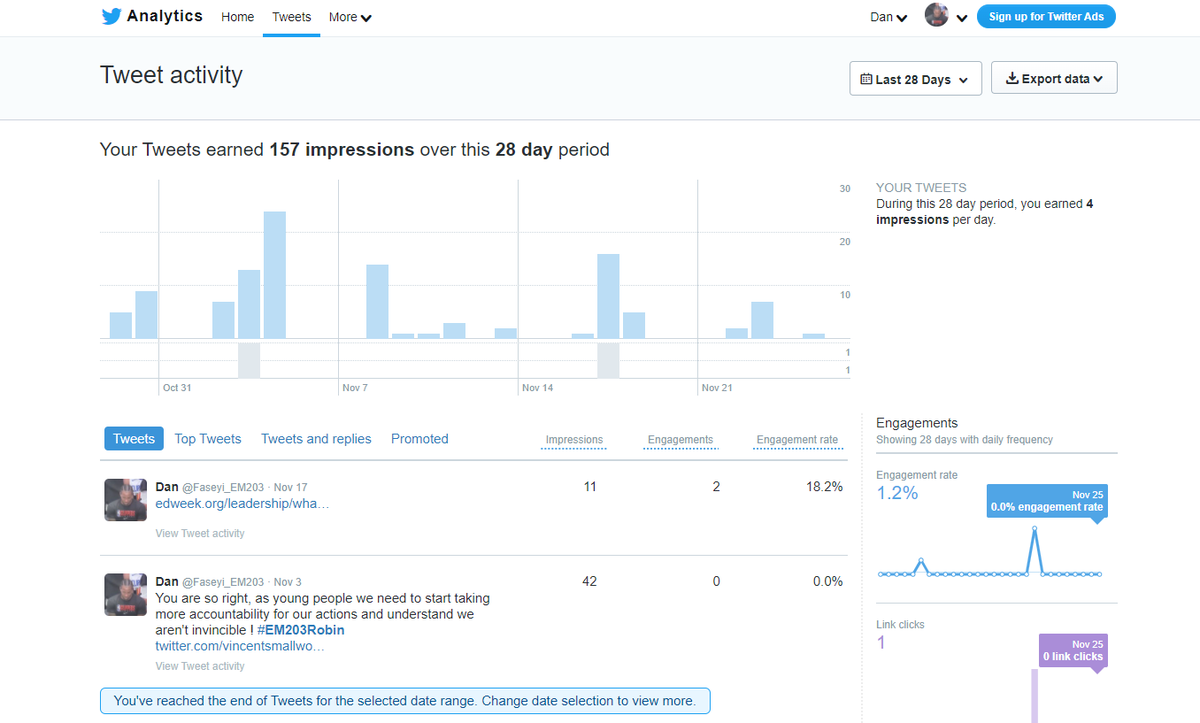Open the Dan account dropdown
The height and width of the screenshot is (723, 1200).
pos(888,17)
